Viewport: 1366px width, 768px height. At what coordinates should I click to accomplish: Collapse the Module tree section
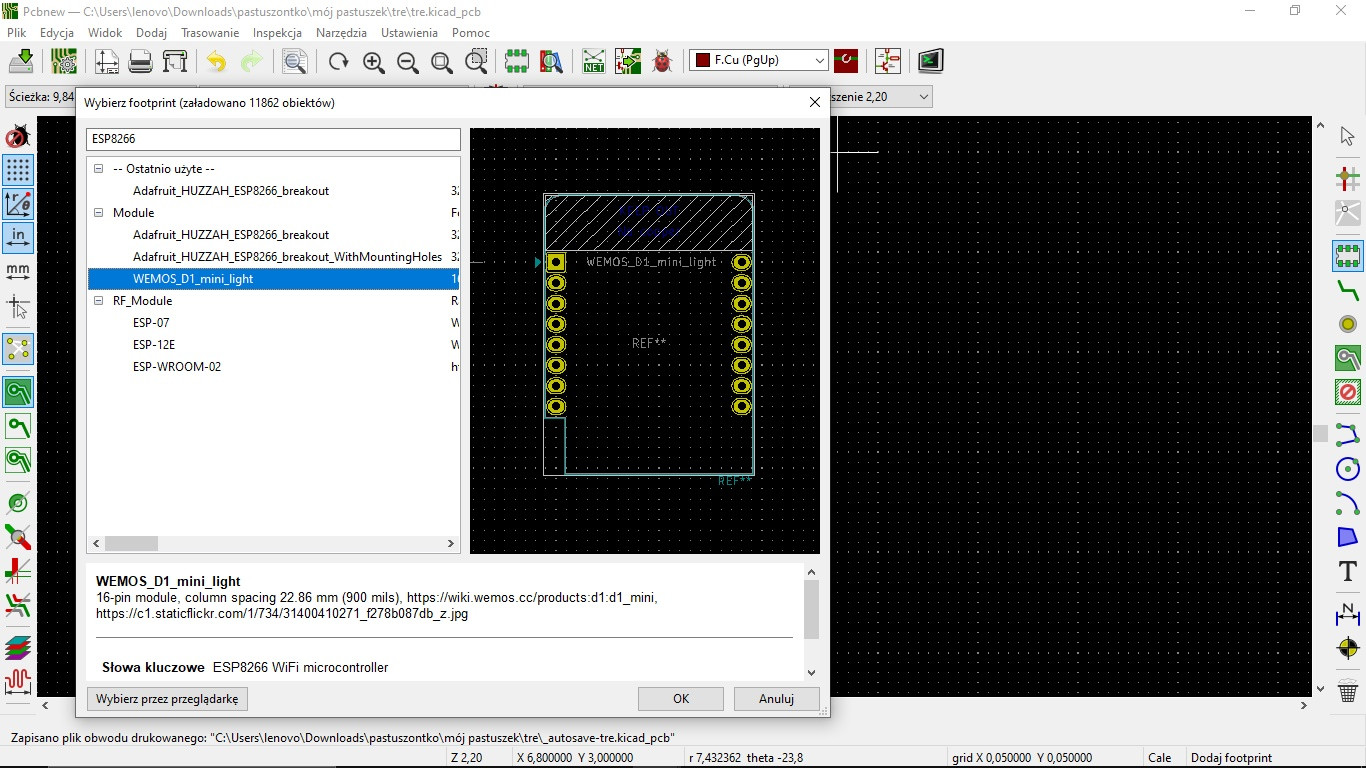click(x=98, y=212)
